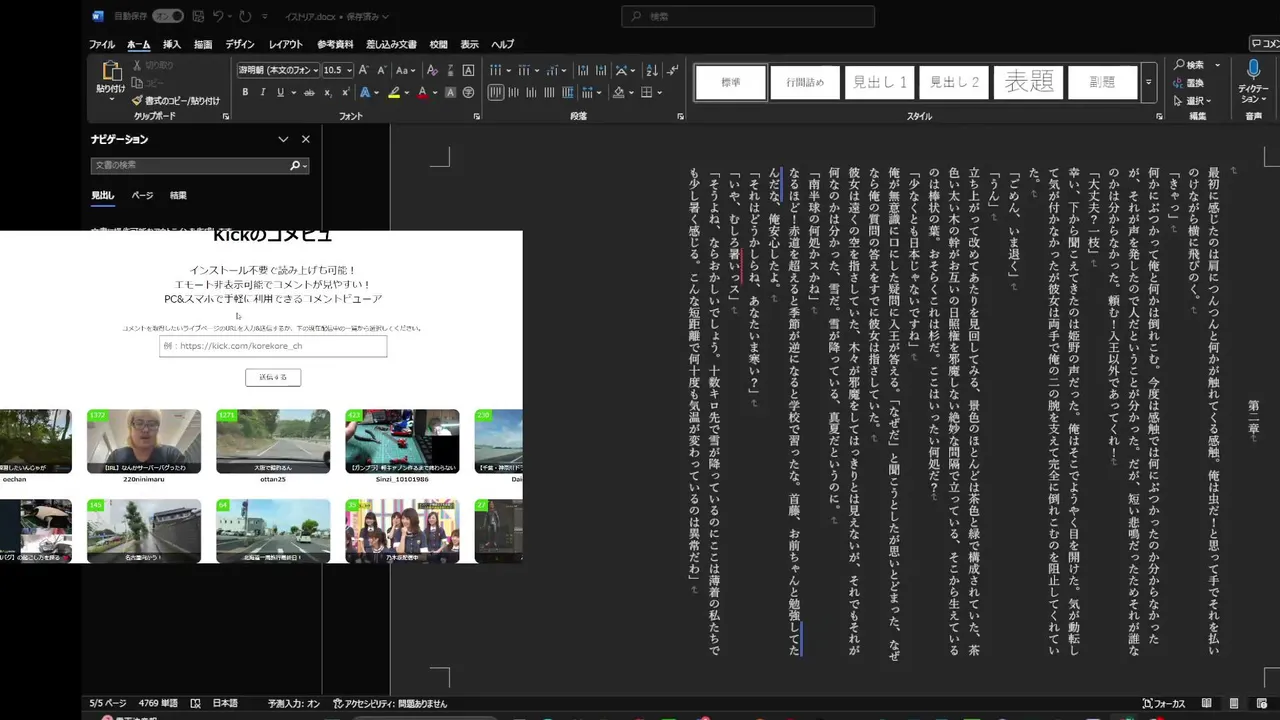The height and width of the screenshot is (720, 1280).
Task: Open the 参考資料 ribbon tab
Action: click(x=335, y=44)
